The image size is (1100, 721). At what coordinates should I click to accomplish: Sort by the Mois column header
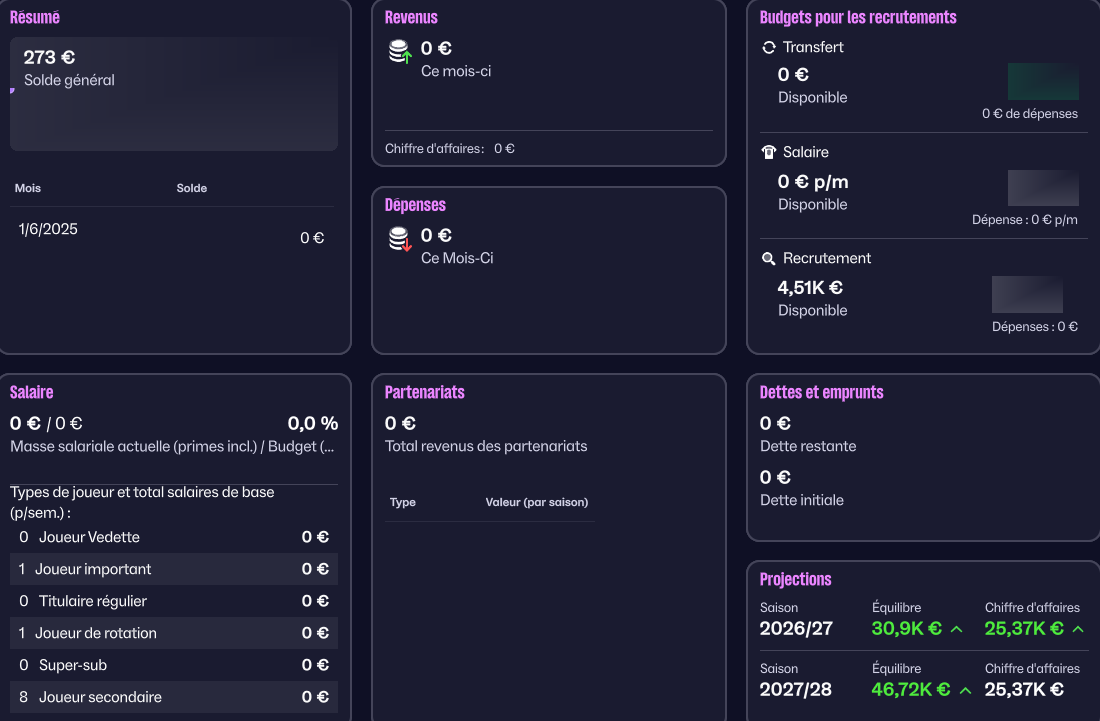point(28,188)
